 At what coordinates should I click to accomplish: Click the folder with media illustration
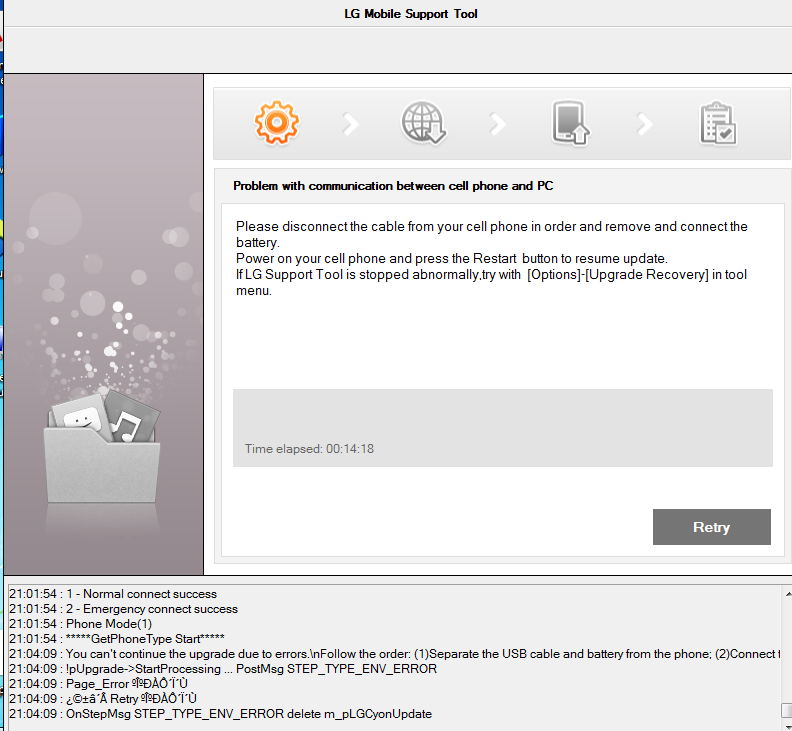click(104, 446)
